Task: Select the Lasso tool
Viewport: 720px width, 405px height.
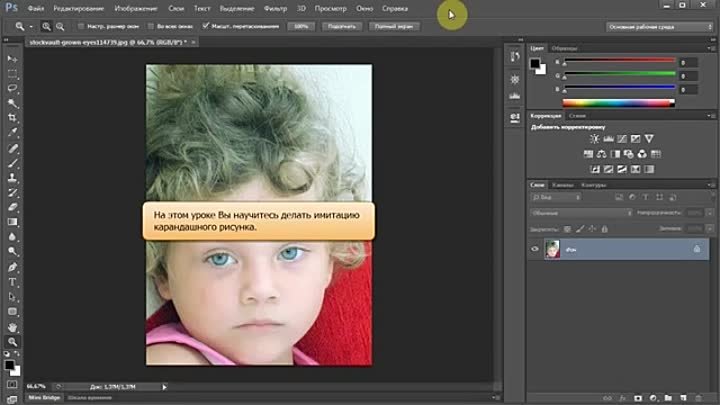Action: [x=13, y=88]
